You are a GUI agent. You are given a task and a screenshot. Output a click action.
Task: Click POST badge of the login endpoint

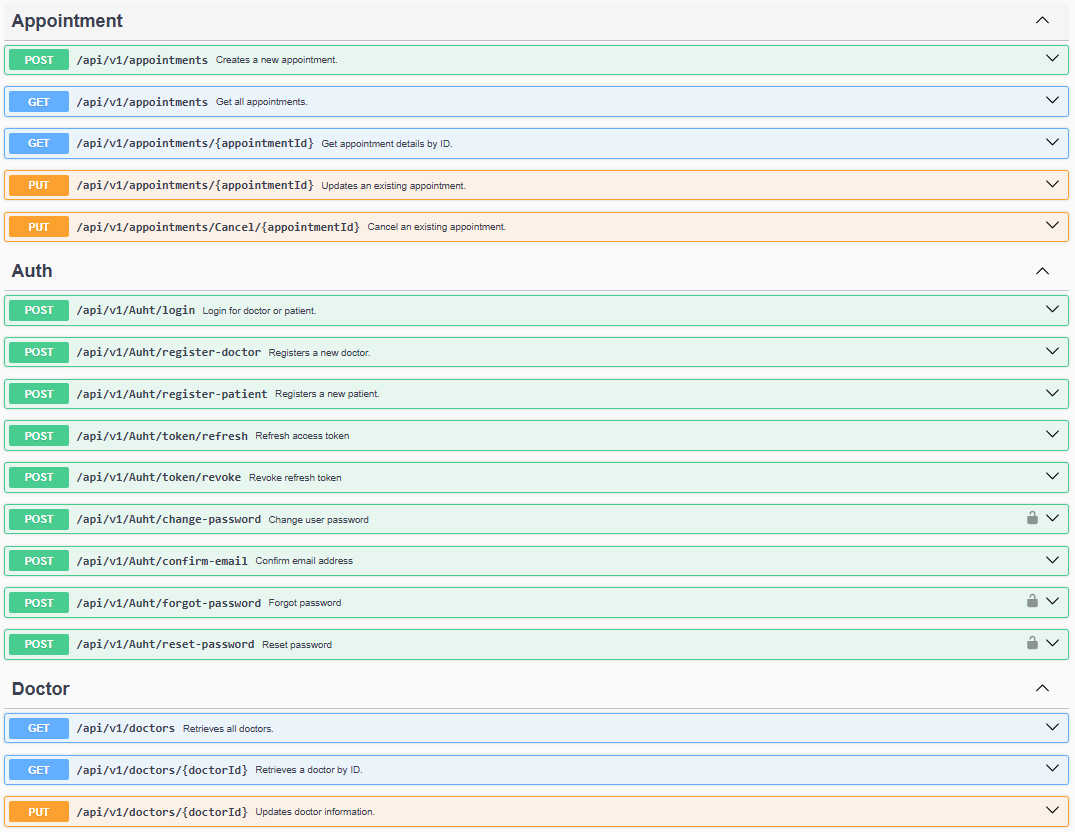click(39, 310)
